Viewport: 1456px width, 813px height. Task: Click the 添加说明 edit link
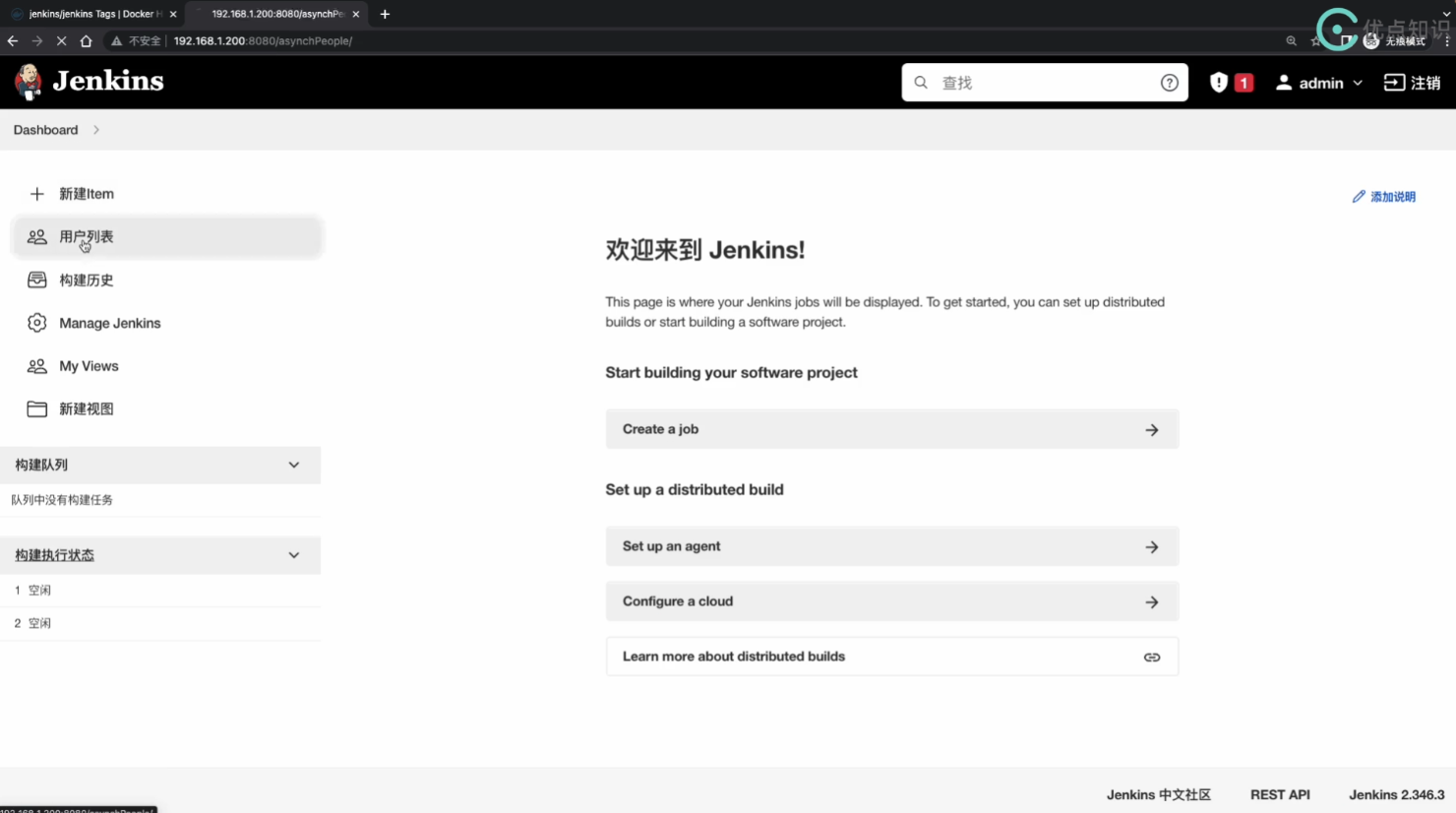coord(1384,197)
